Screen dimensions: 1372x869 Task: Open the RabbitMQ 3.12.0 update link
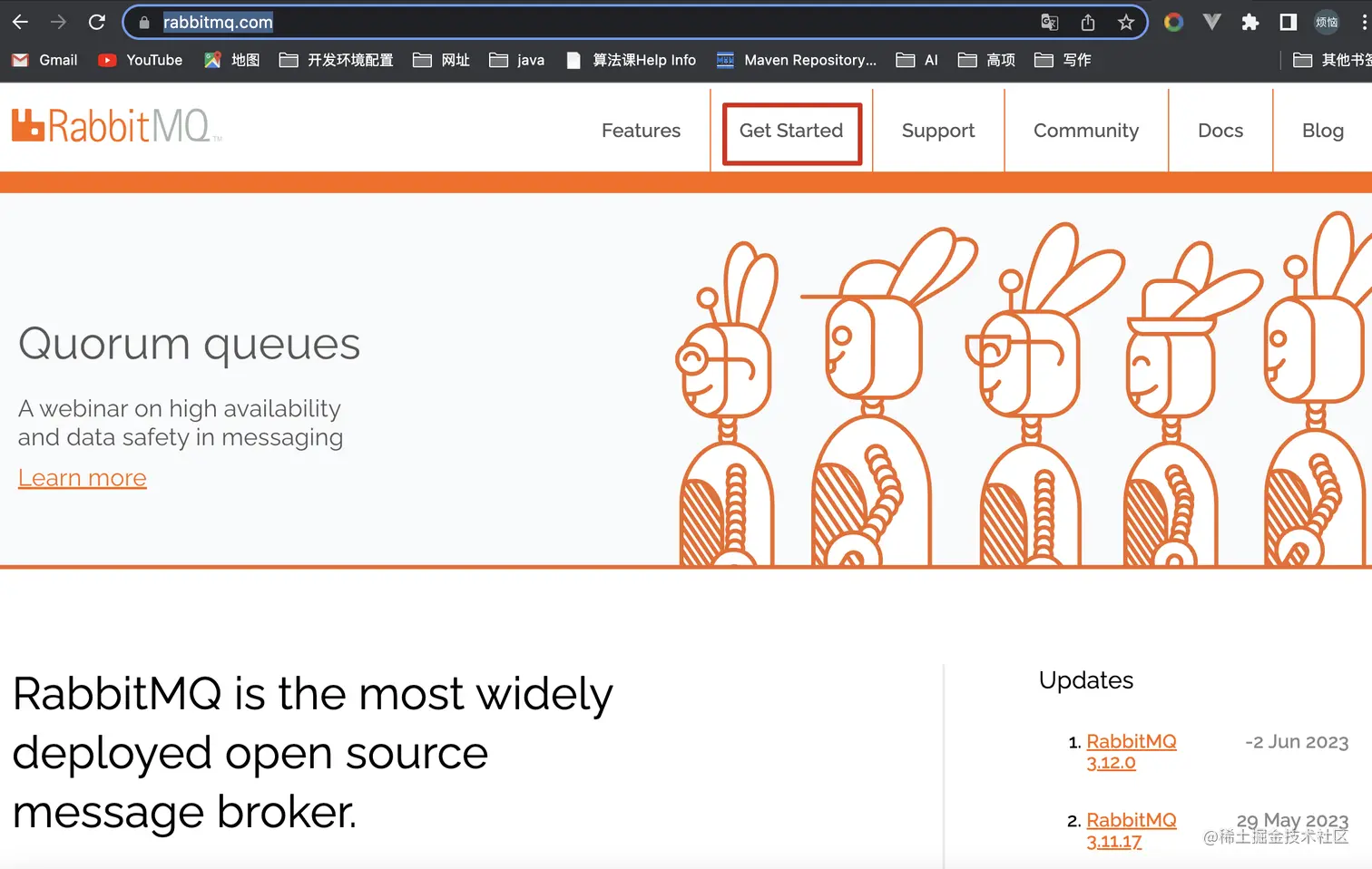click(x=1132, y=752)
